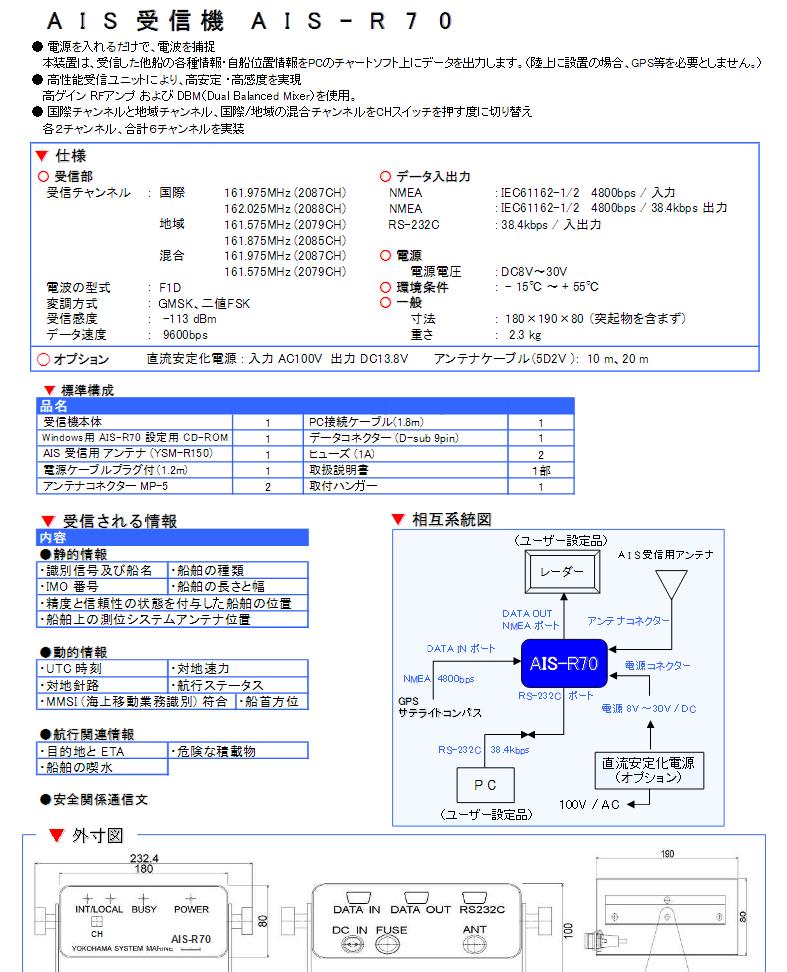Click the DC8V〜30V power voltage value
Viewport: 787px width, 972px height.
[x=534, y=272]
